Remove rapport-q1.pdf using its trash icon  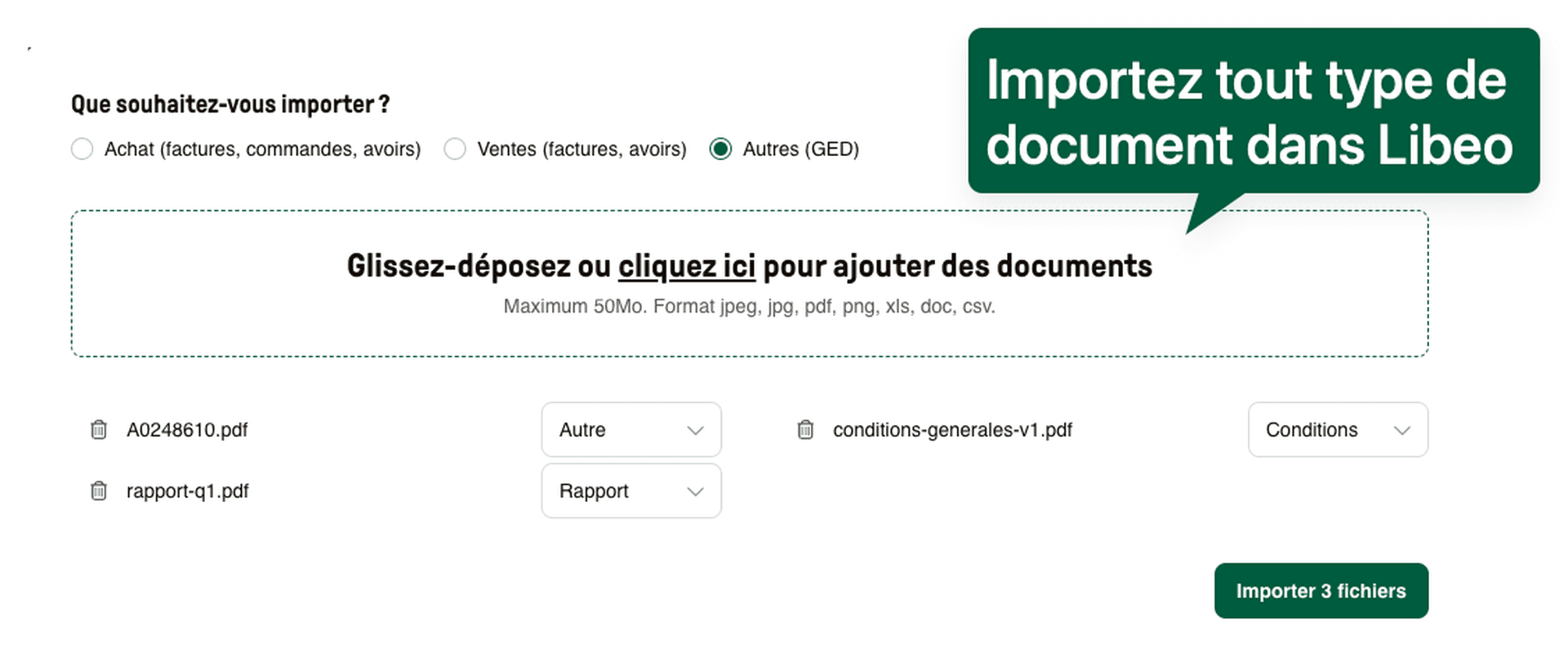click(98, 490)
